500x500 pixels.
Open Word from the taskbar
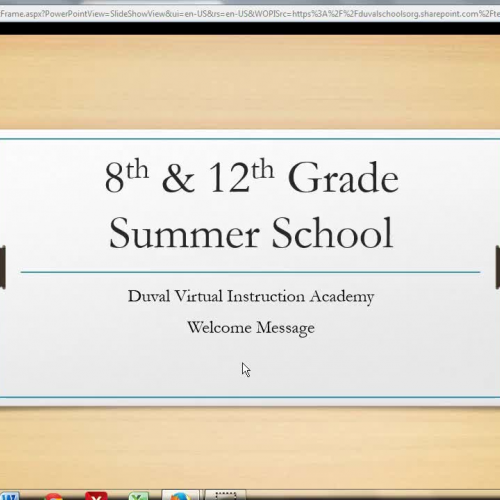click(x=10, y=496)
